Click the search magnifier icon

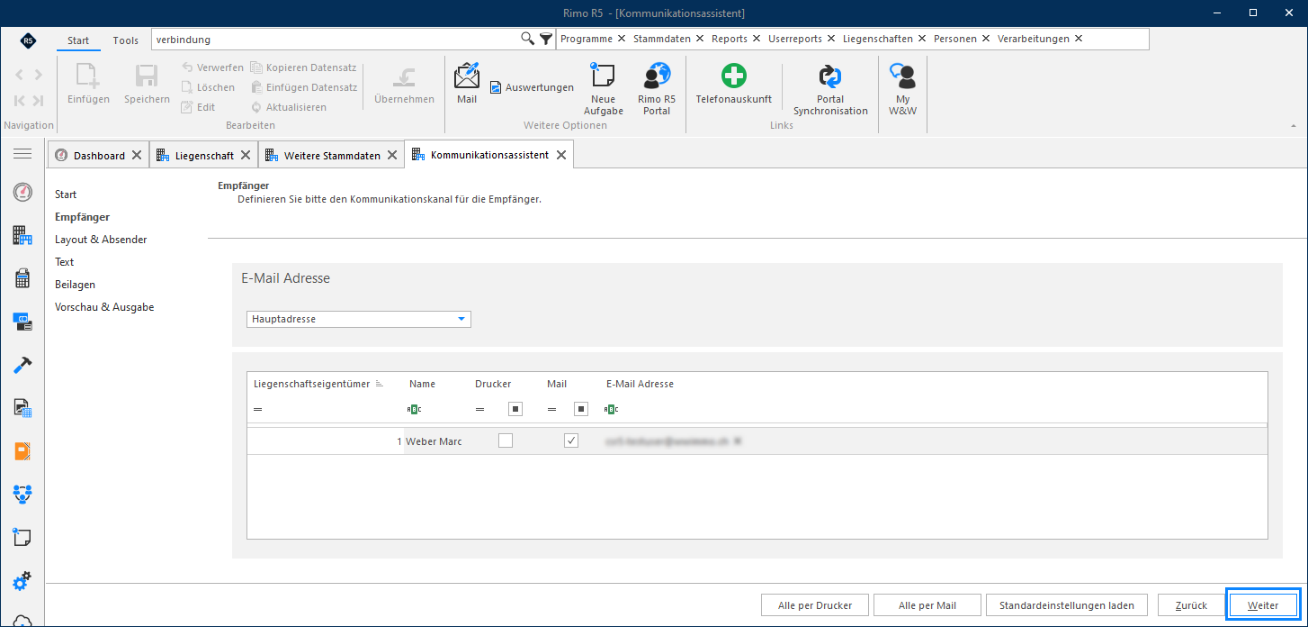pos(527,39)
